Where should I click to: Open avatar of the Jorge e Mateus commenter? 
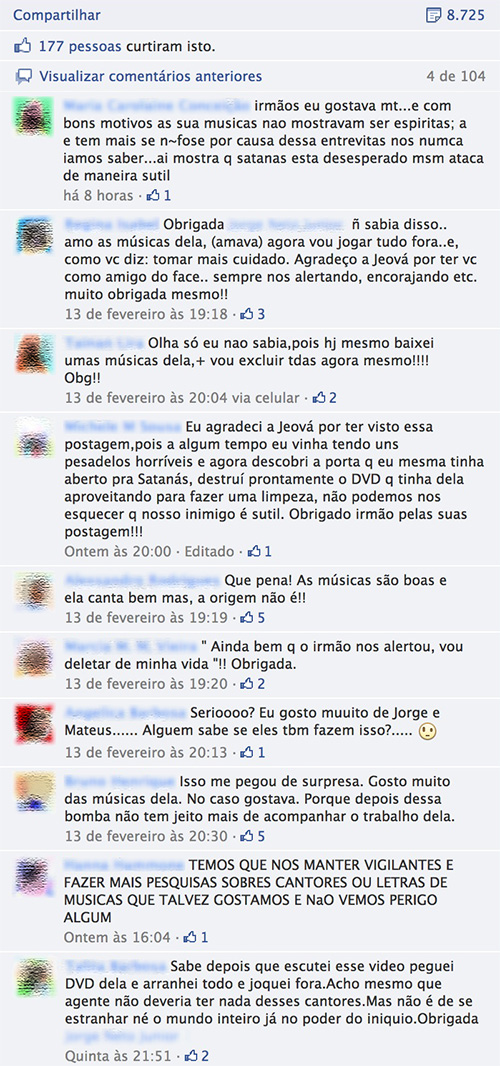(34, 724)
